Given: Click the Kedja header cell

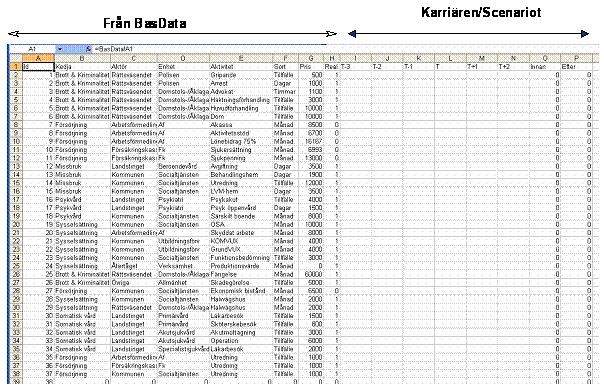Looking at the screenshot, I should [82, 67].
